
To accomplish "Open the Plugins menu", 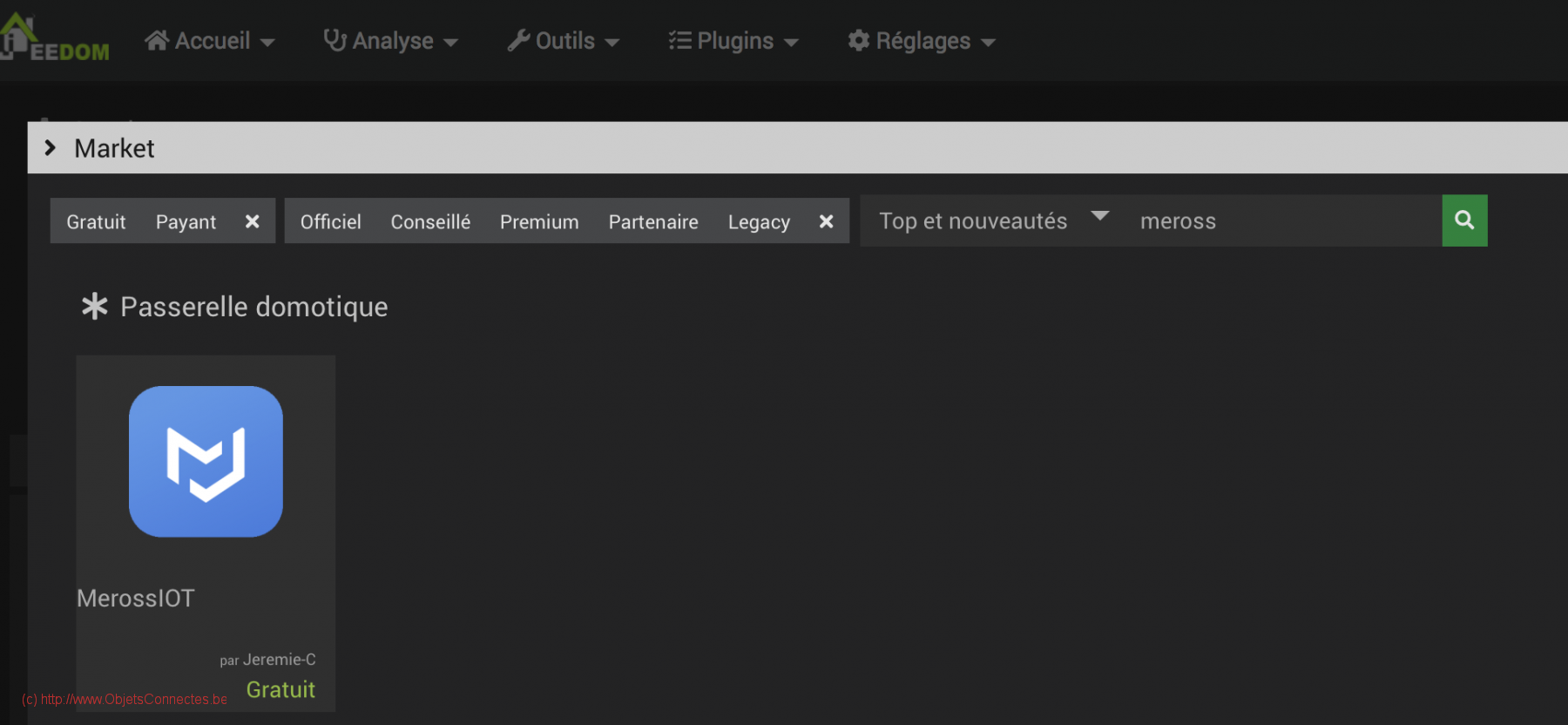I will coord(733,41).
